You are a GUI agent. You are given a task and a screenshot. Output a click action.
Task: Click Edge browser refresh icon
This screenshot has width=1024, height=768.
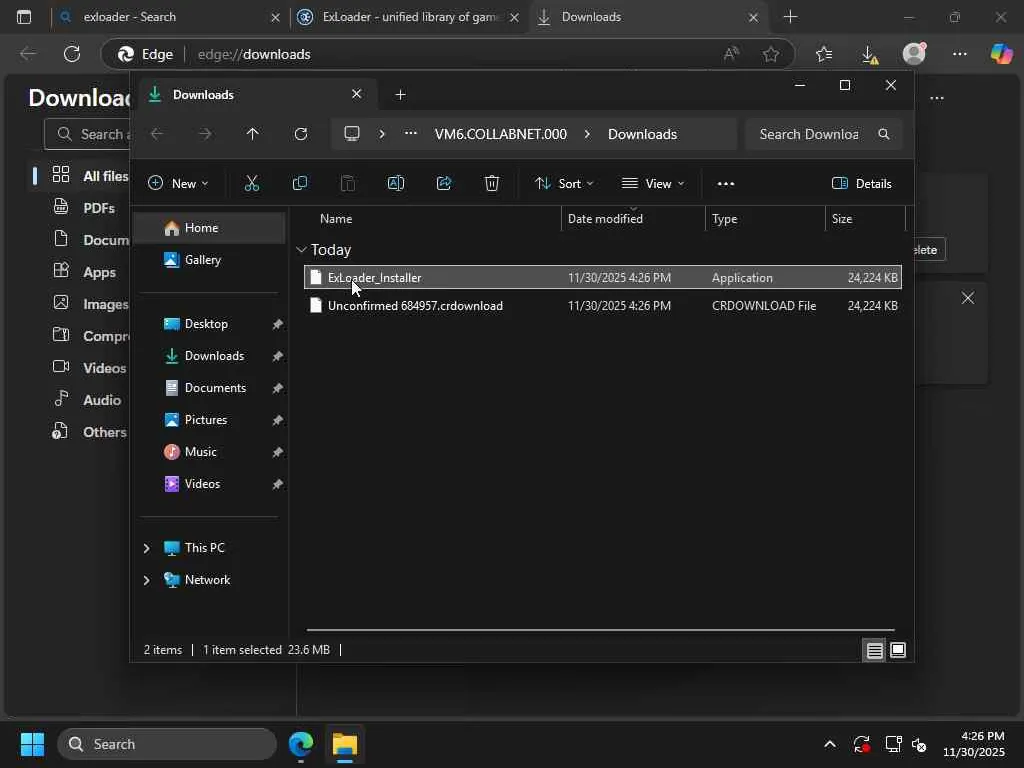(72, 54)
